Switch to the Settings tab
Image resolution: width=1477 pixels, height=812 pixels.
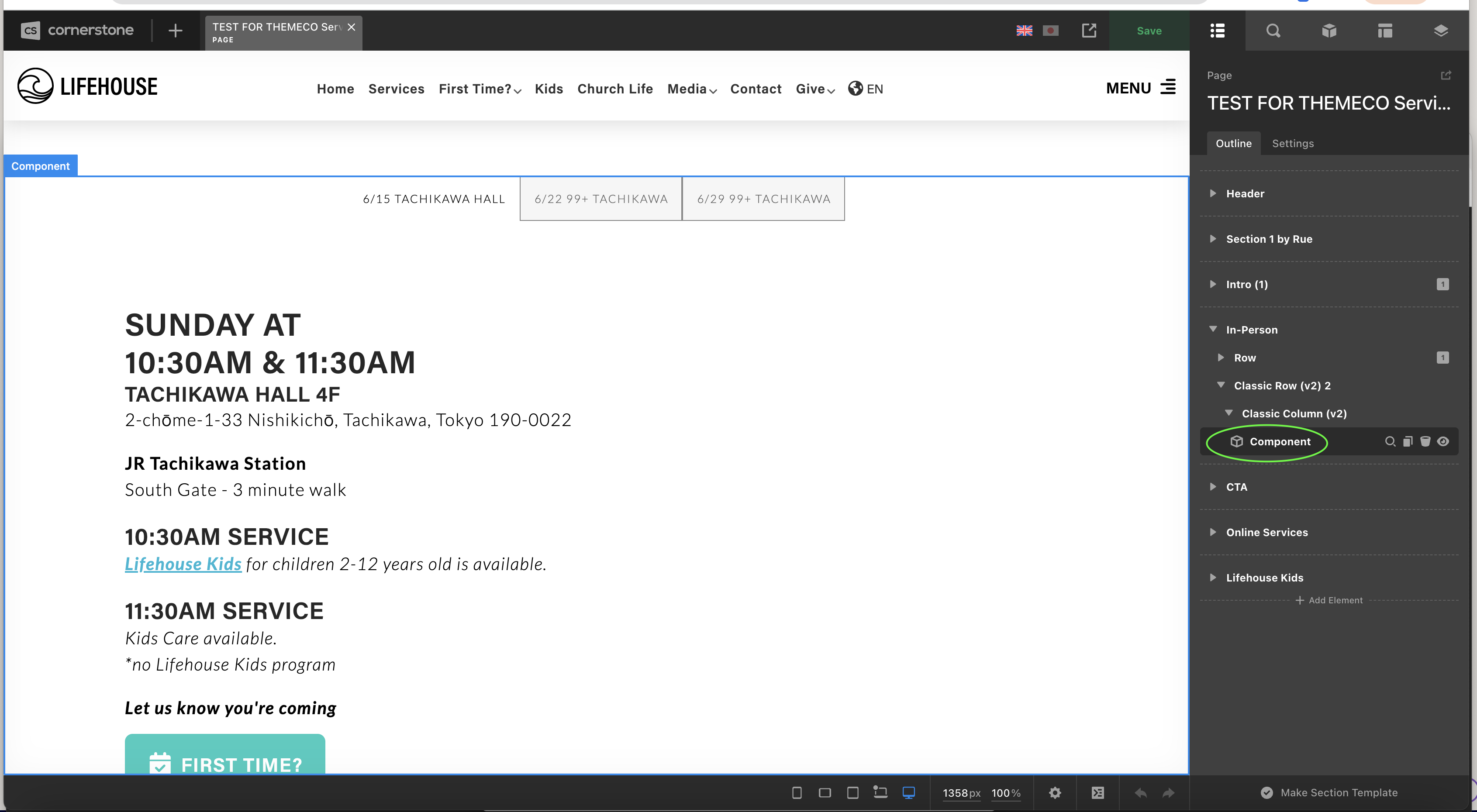[x=1292, y=143]
